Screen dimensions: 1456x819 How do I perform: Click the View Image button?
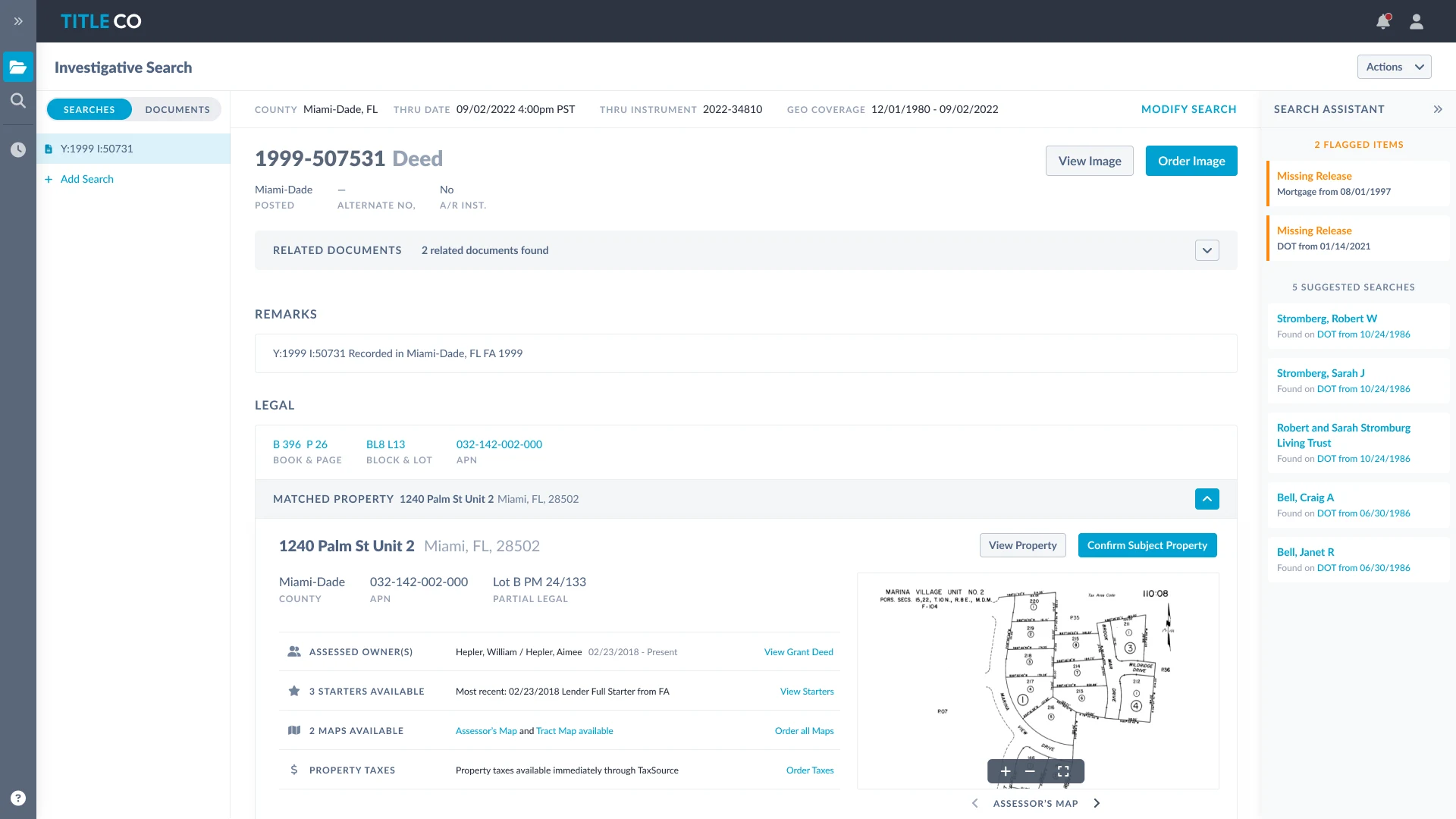click(x=1089, y=161)
